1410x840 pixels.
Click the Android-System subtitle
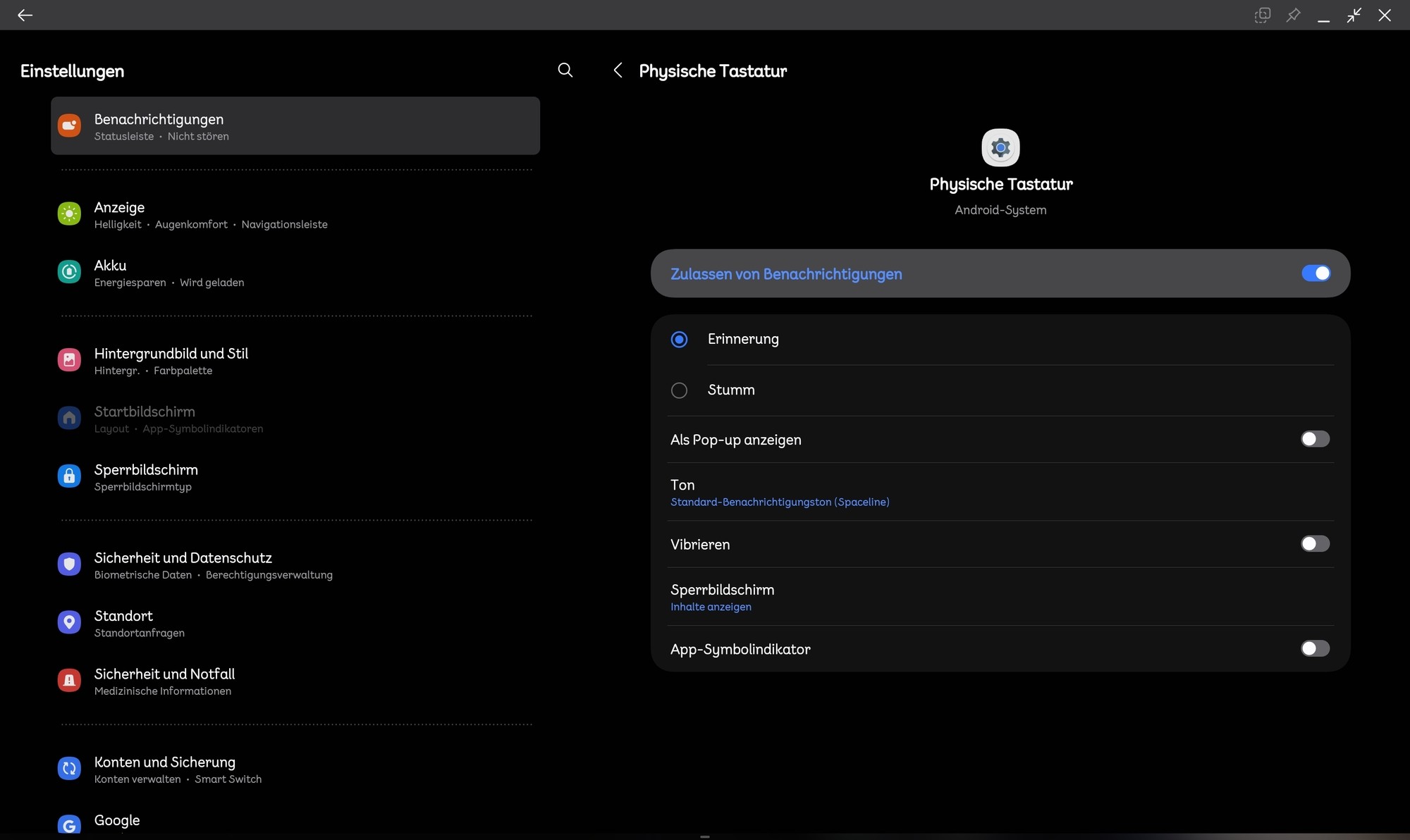pyautogui.click(x=1000, y=210)
